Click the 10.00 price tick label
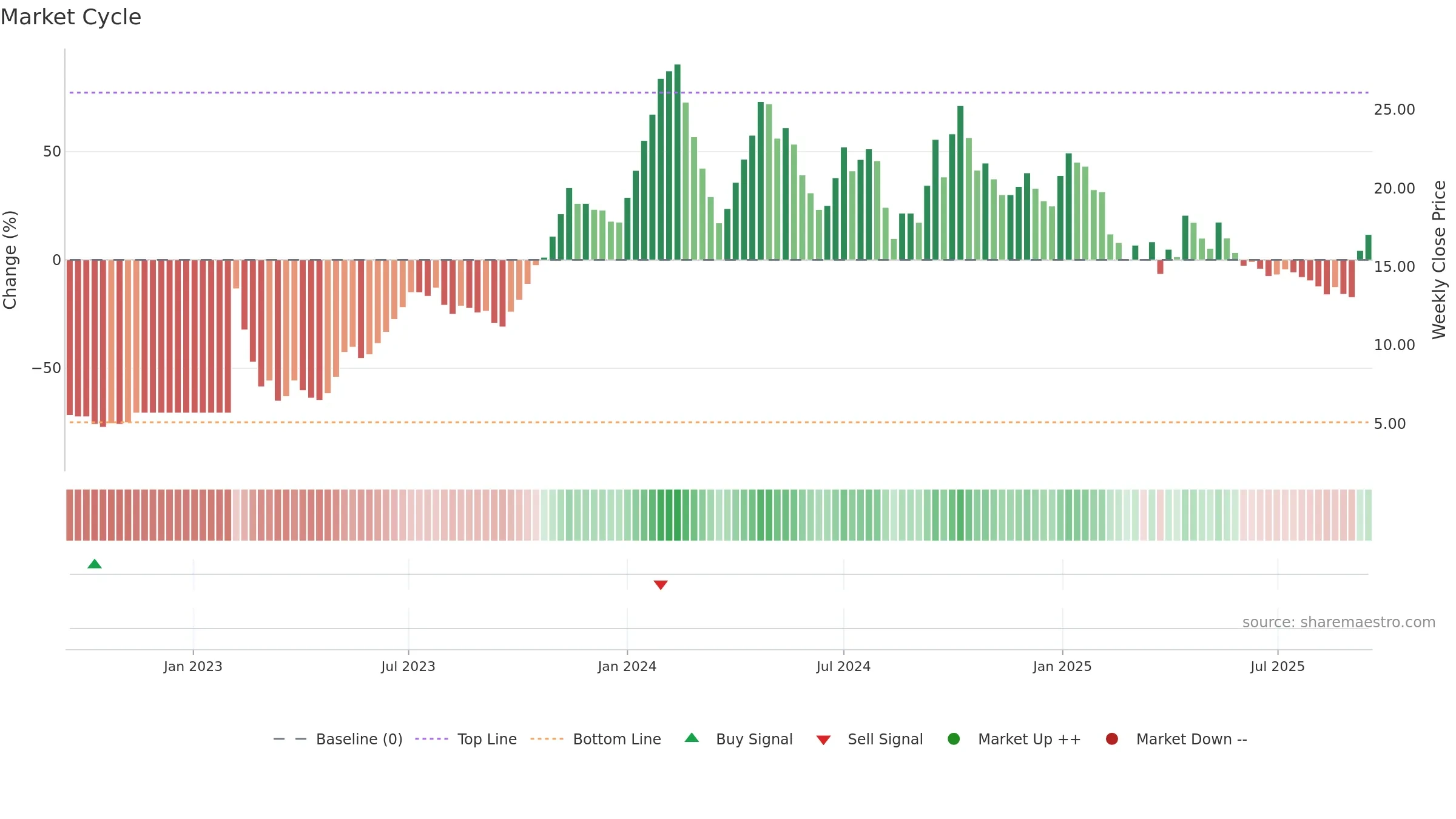Screen dimensions: 1456x819 (x=1394, y=345)
